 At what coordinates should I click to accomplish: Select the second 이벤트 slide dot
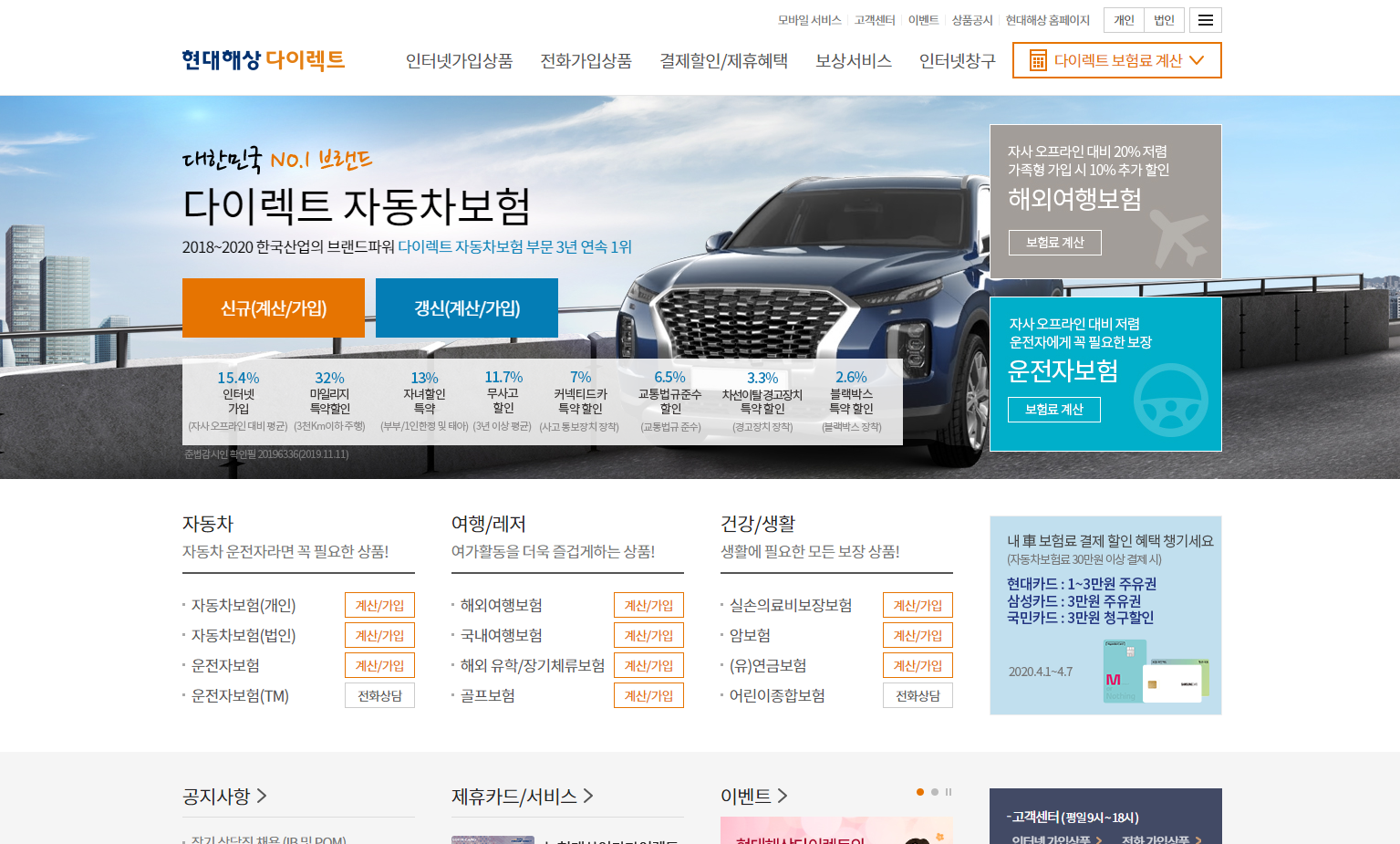click(934, 792)
